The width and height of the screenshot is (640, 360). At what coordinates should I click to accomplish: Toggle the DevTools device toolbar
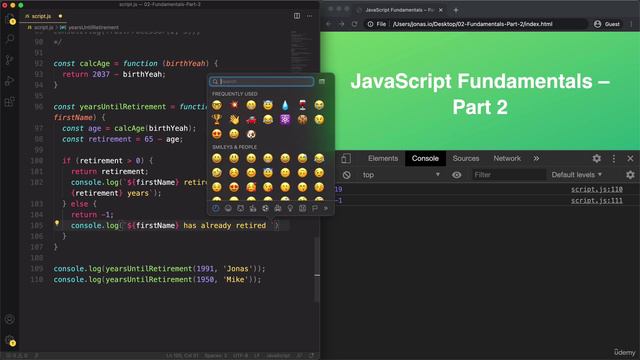[346, 158]
